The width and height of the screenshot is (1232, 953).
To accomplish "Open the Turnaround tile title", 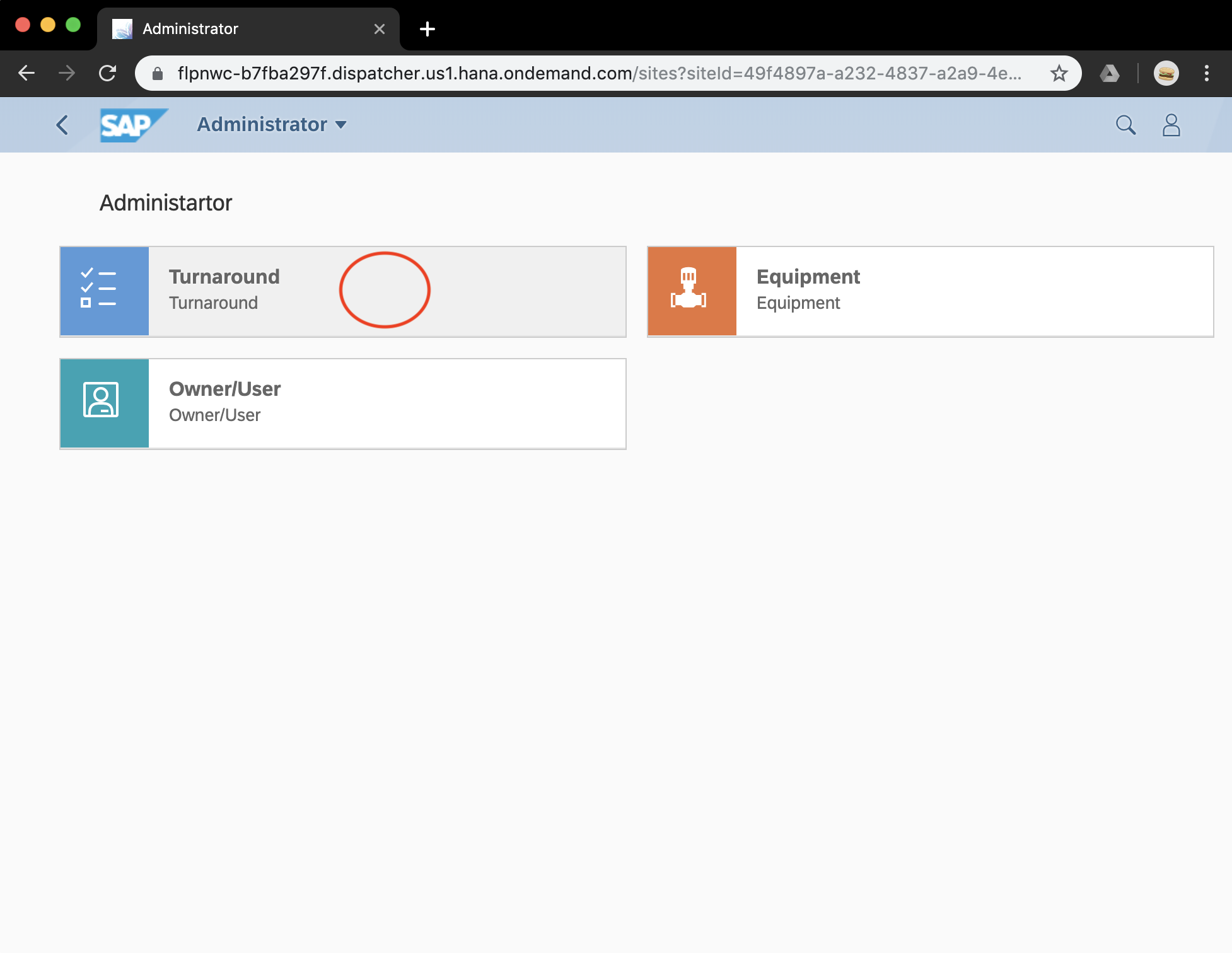I will [x=224, y=277].
